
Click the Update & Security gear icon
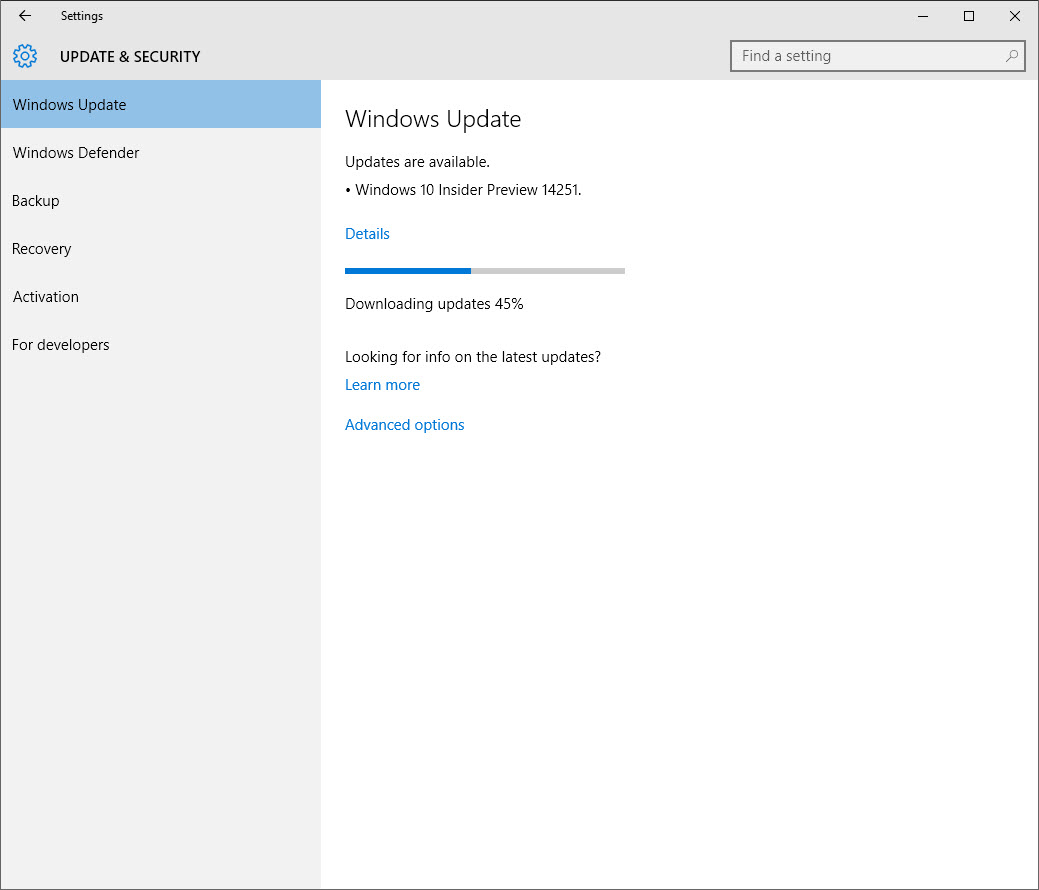[25, 56]
